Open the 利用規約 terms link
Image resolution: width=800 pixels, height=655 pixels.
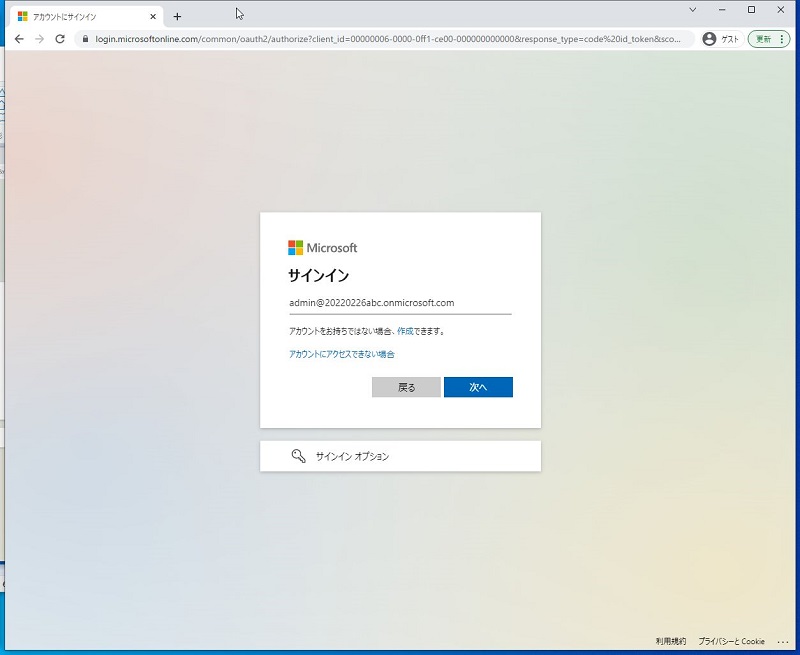pyautogui.click(x=670, y=641)
